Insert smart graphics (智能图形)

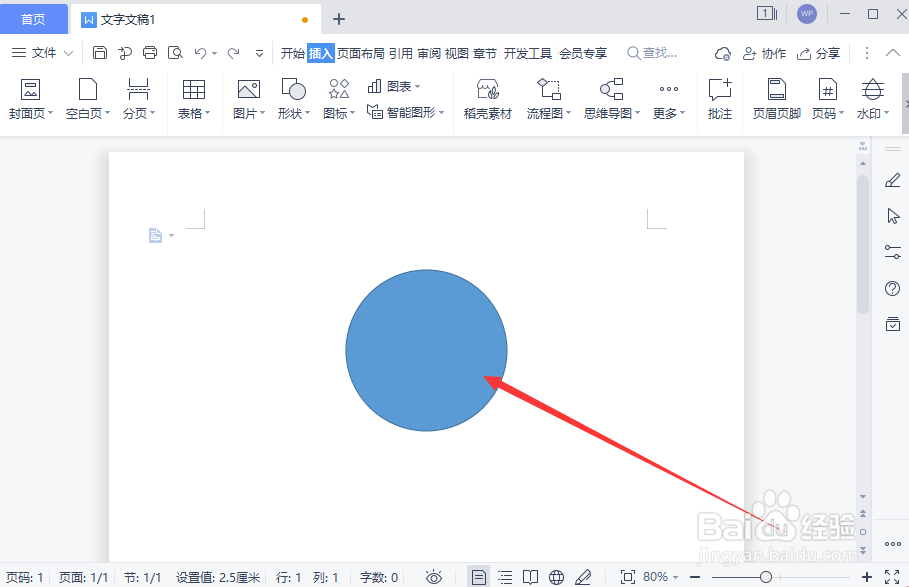click(x=405, y=112)
